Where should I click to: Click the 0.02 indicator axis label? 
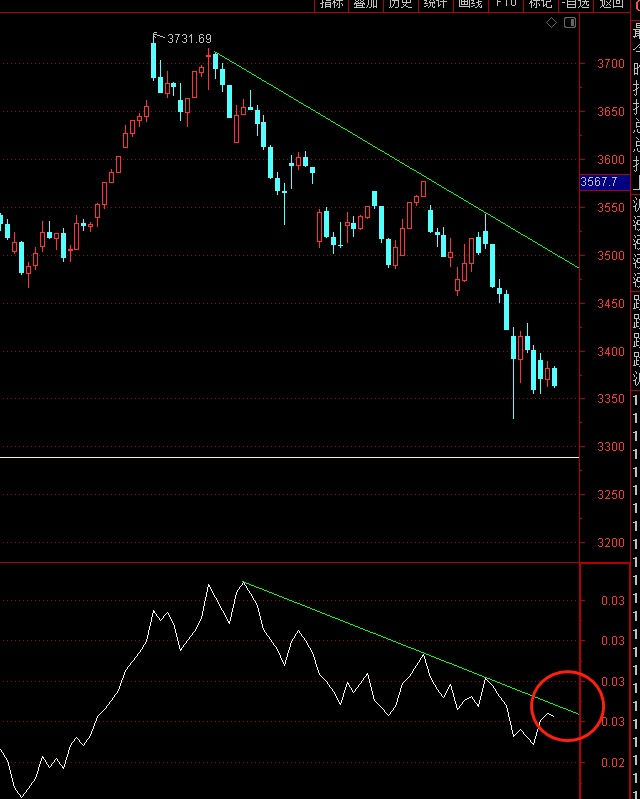point(613,762)
